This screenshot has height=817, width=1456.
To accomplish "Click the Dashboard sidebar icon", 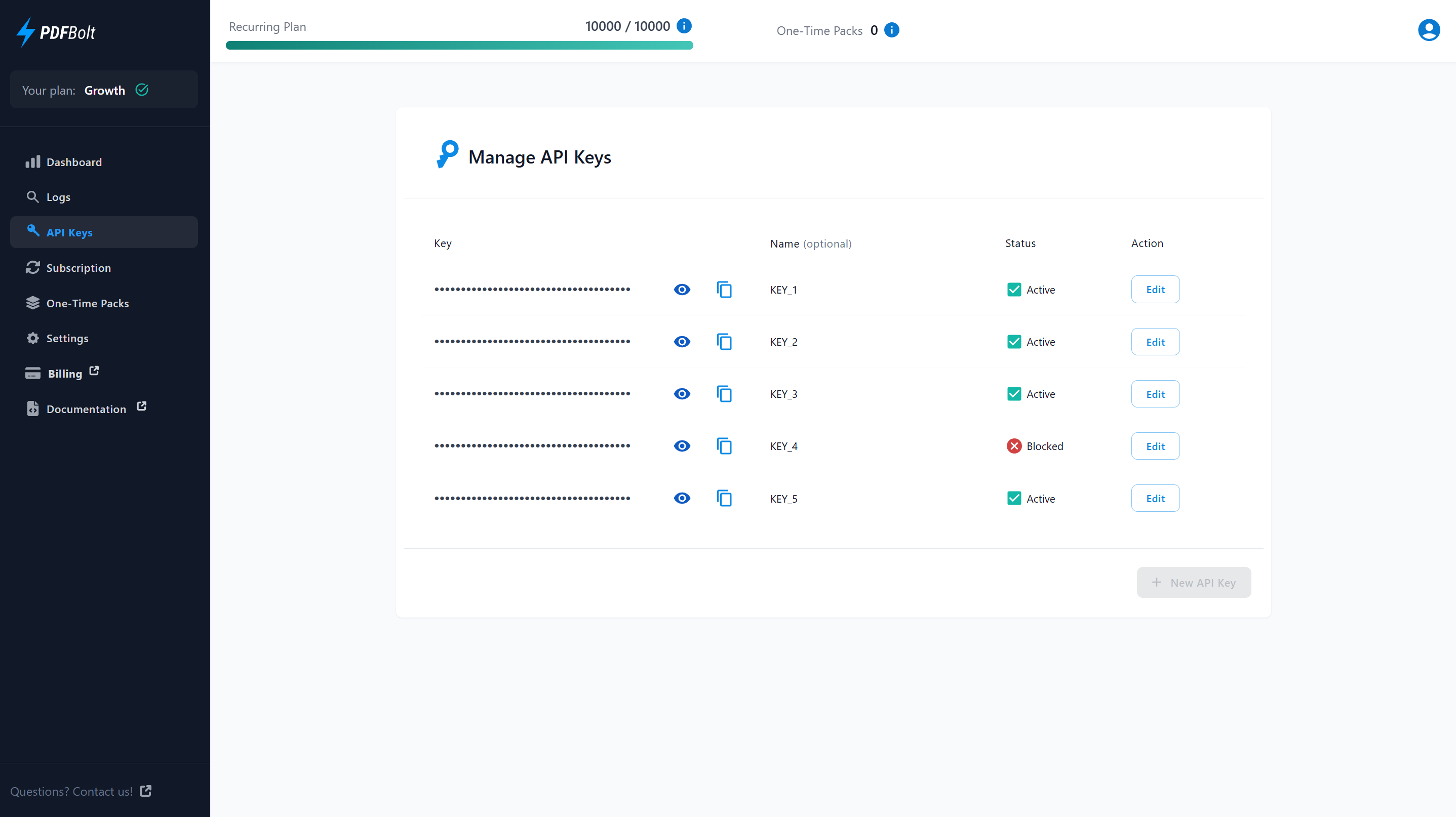I will pyautogui.click(x=34, y=161).
